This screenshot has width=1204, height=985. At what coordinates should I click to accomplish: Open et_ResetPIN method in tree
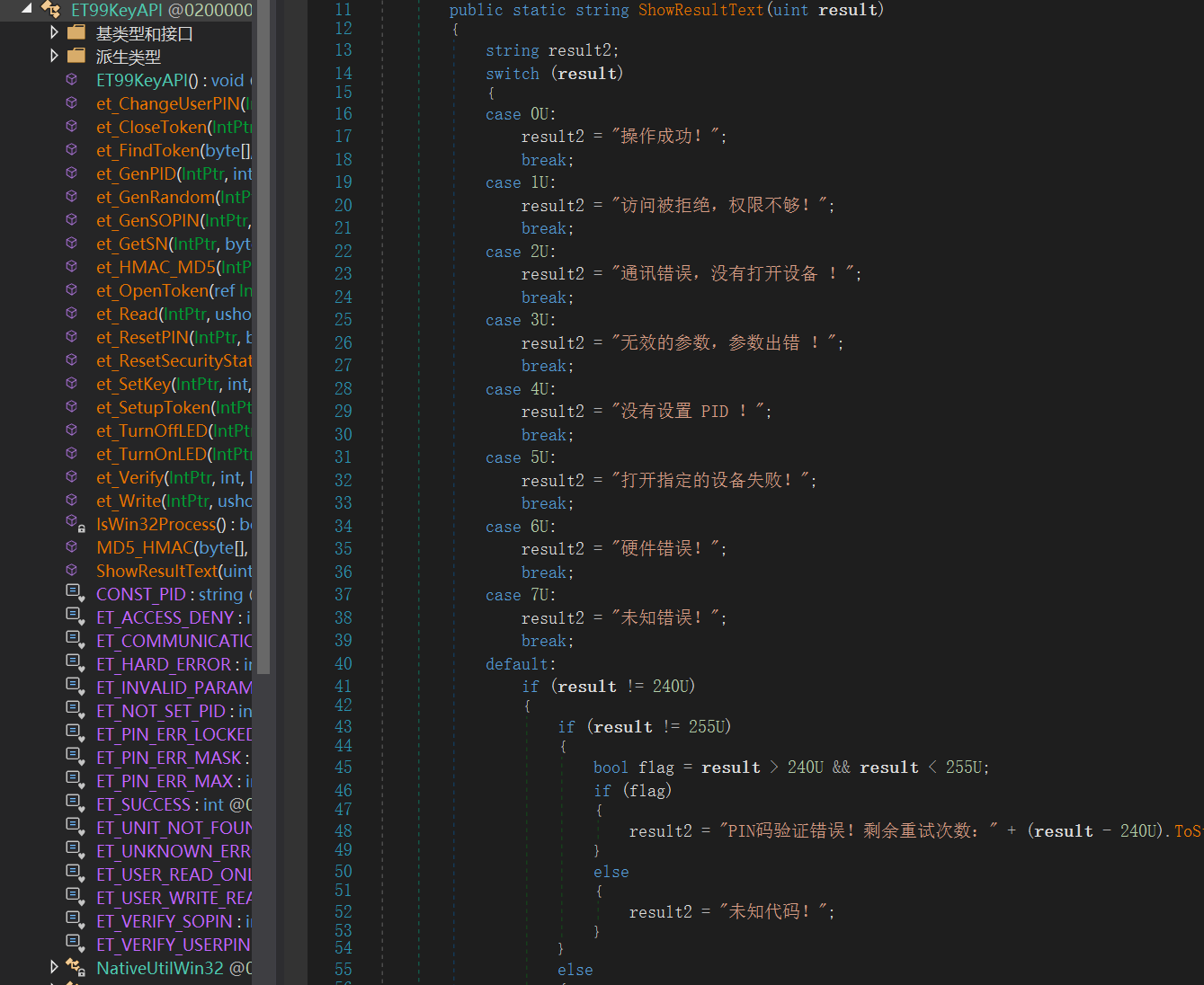click(174, 337)
